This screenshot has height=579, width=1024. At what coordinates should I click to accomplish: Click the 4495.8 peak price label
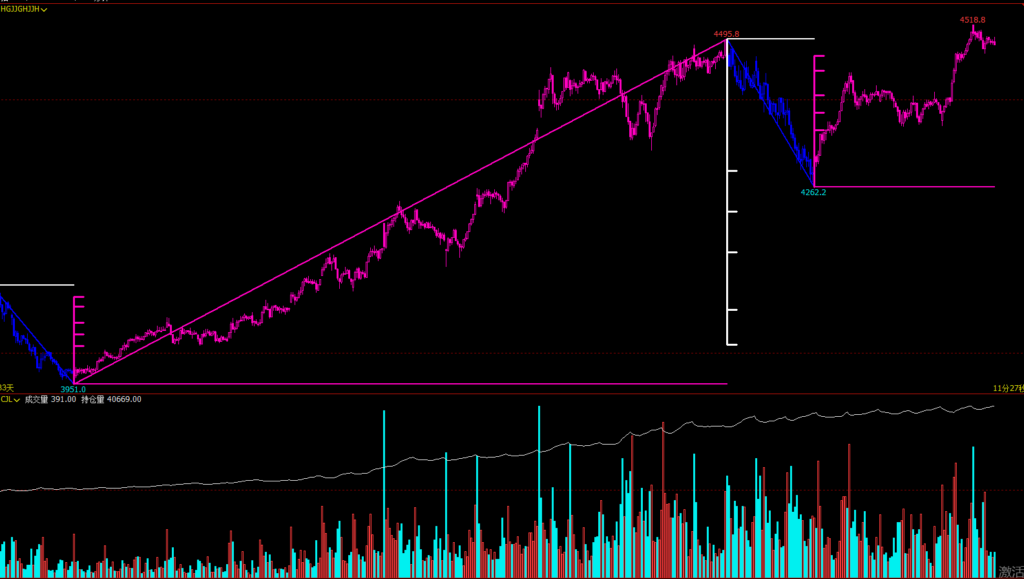726,34
